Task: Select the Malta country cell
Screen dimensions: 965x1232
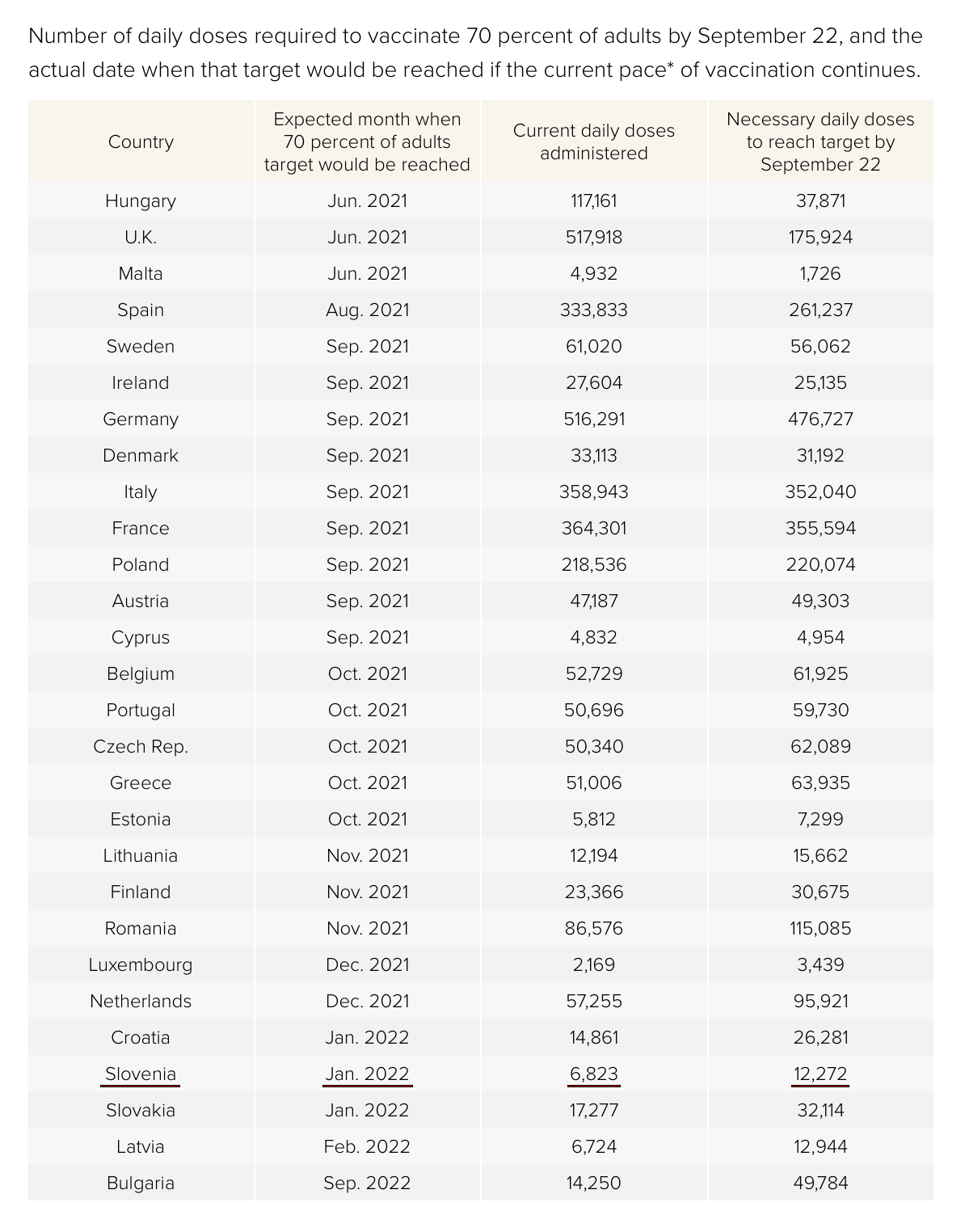Action: 141,274
